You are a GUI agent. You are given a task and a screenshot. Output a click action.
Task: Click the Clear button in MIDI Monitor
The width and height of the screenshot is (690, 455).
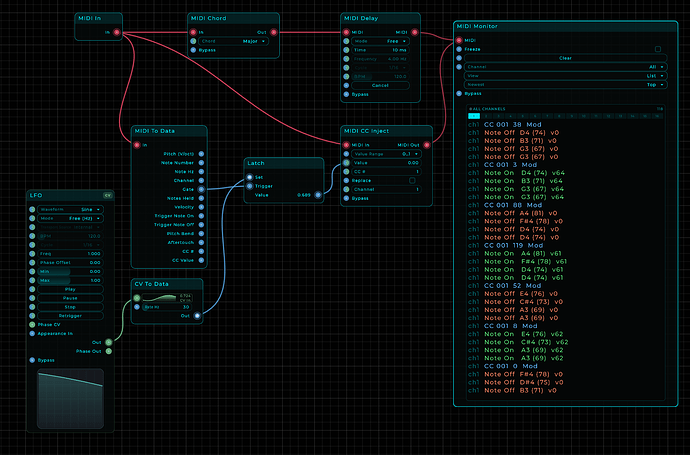565,58
